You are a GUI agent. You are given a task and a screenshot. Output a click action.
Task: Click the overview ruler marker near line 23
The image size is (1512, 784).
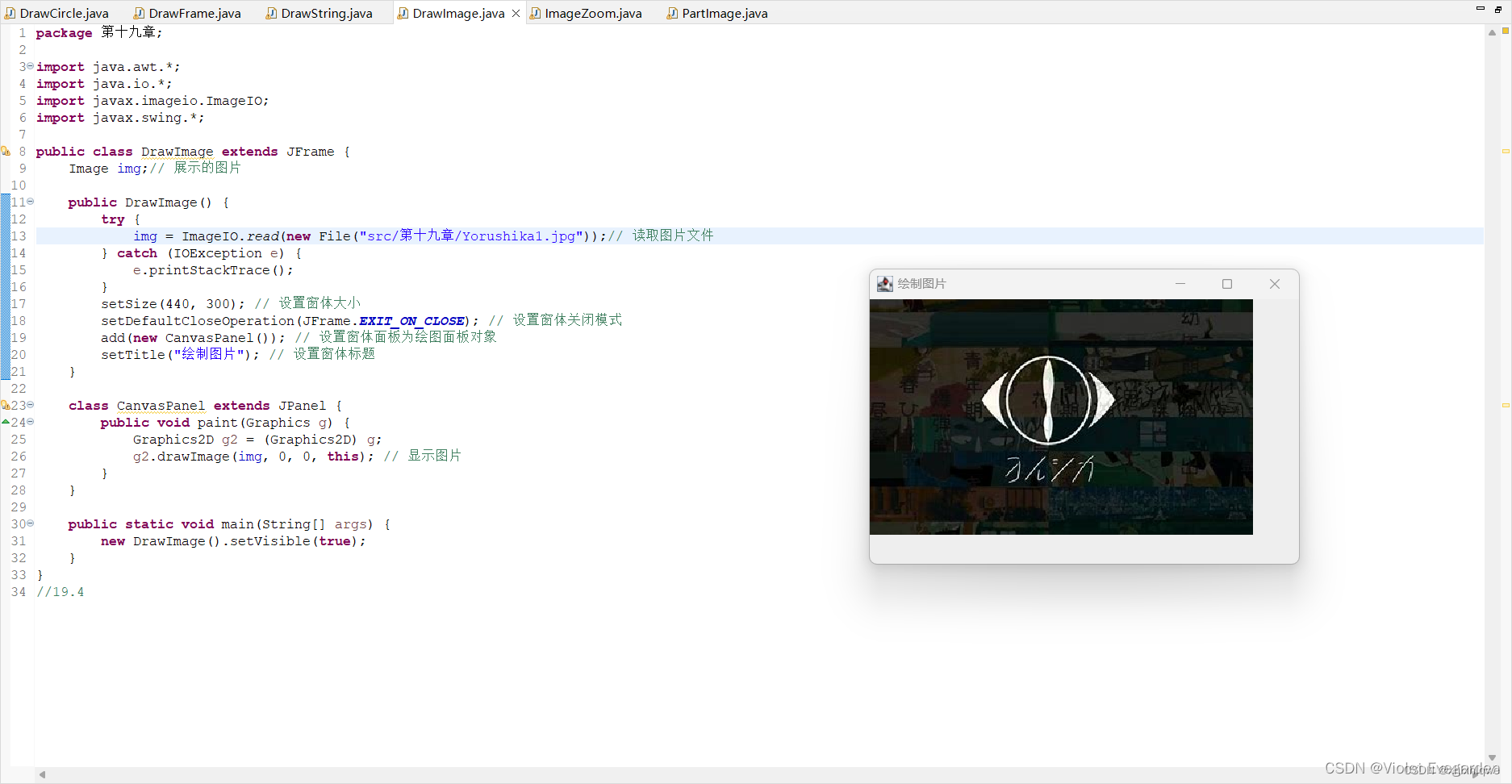1506,405
